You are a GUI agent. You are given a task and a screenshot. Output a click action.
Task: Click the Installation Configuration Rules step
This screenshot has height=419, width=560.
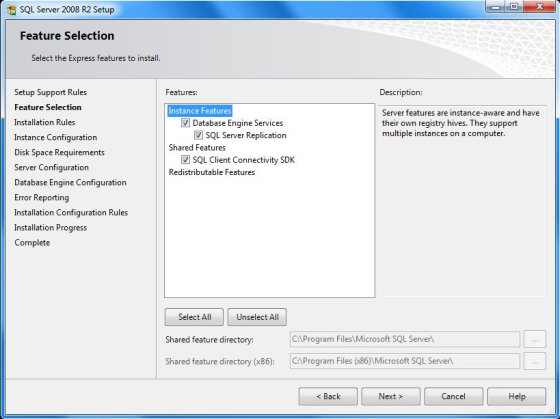point(71,212)
